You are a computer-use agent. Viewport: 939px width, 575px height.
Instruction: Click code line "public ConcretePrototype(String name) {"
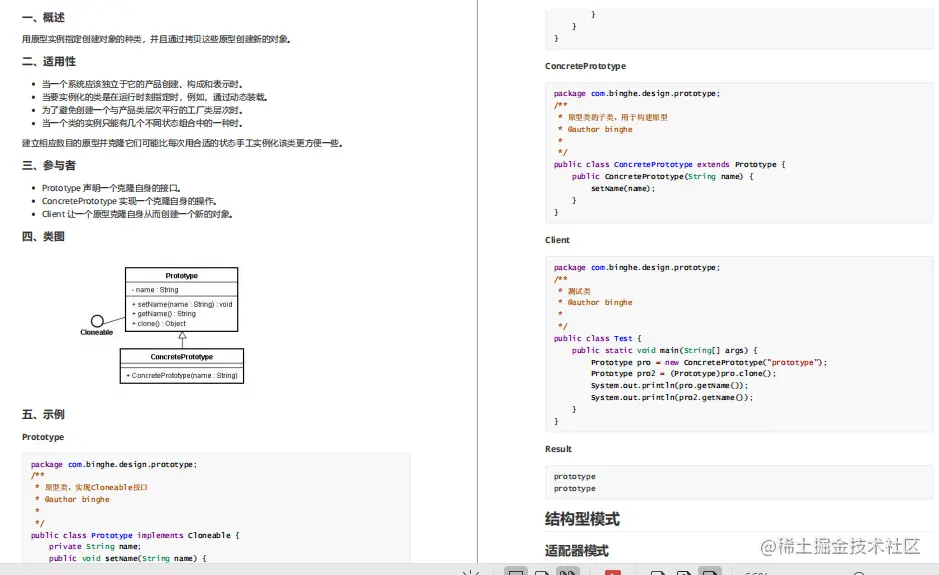(x=662, y=177)
